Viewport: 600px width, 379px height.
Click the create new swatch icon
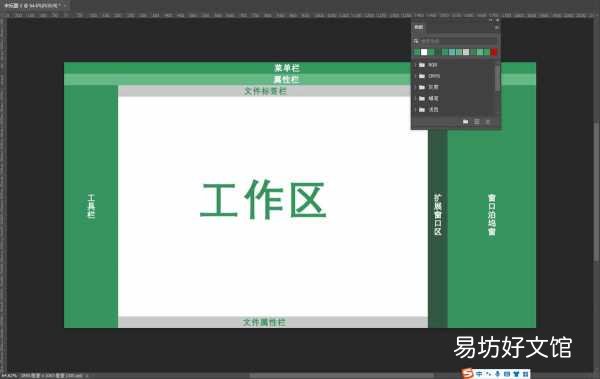477,122
